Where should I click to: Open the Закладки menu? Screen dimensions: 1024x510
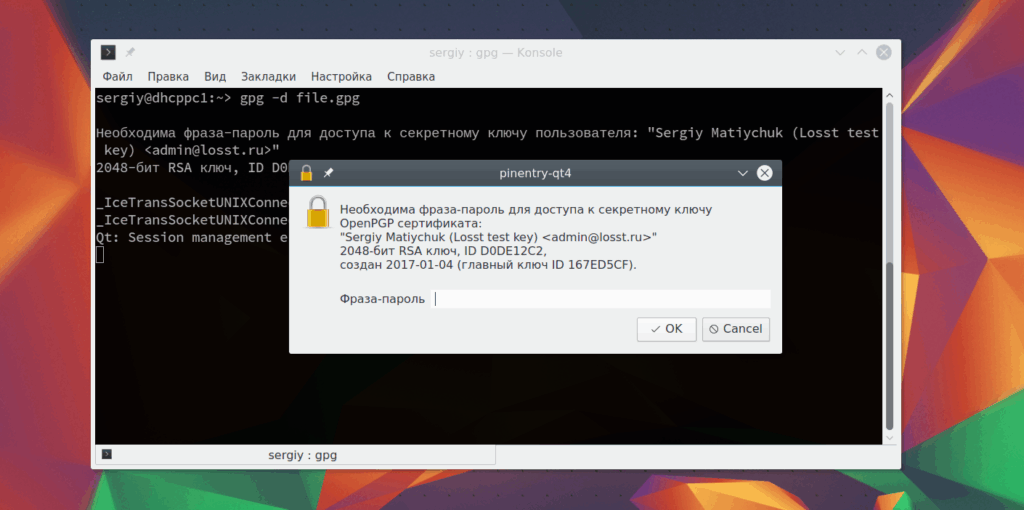pos(268,76)
